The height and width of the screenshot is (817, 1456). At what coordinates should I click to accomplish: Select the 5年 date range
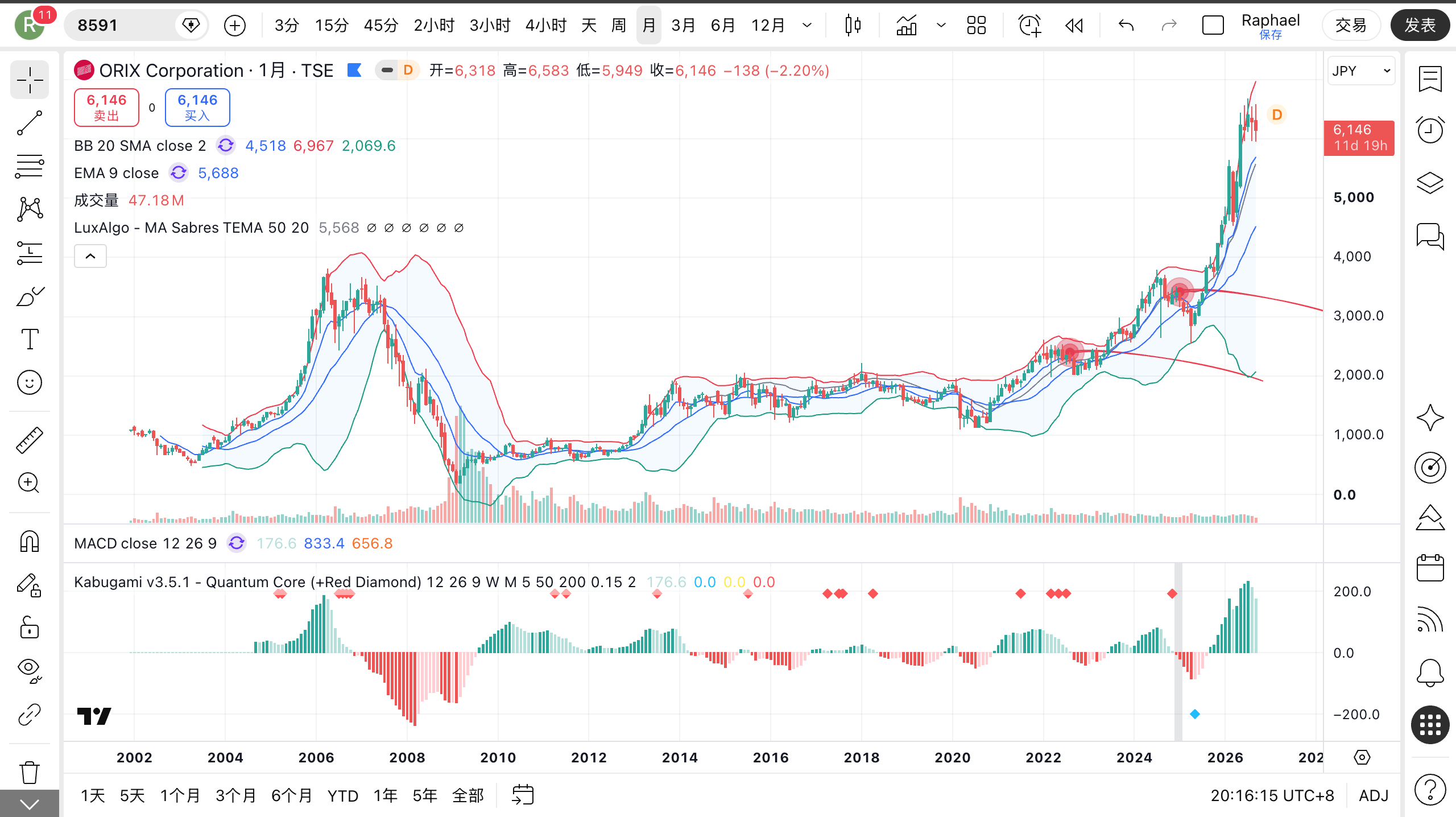(x=425, y=795)
